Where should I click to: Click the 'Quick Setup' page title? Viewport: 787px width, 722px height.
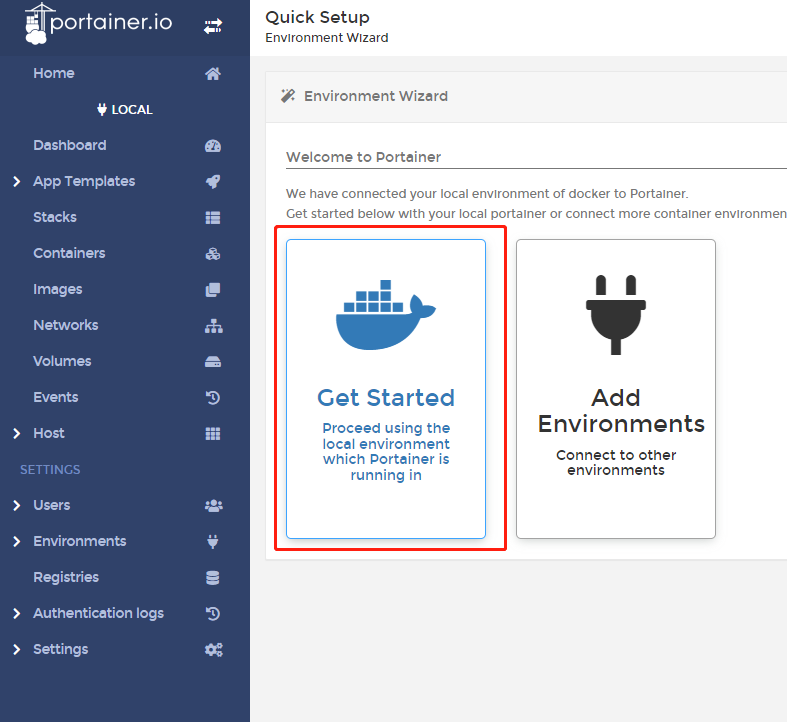pos(317,17)
